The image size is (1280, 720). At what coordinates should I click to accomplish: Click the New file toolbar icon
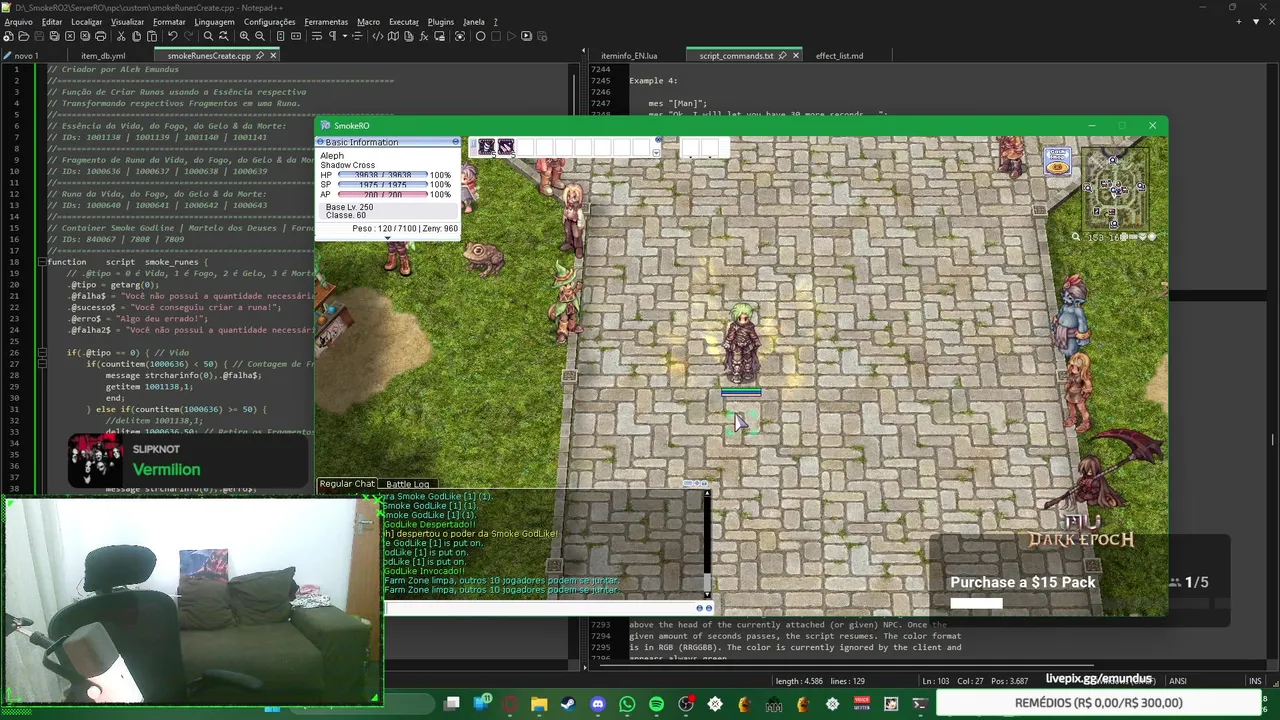click(x=8, y=36)
